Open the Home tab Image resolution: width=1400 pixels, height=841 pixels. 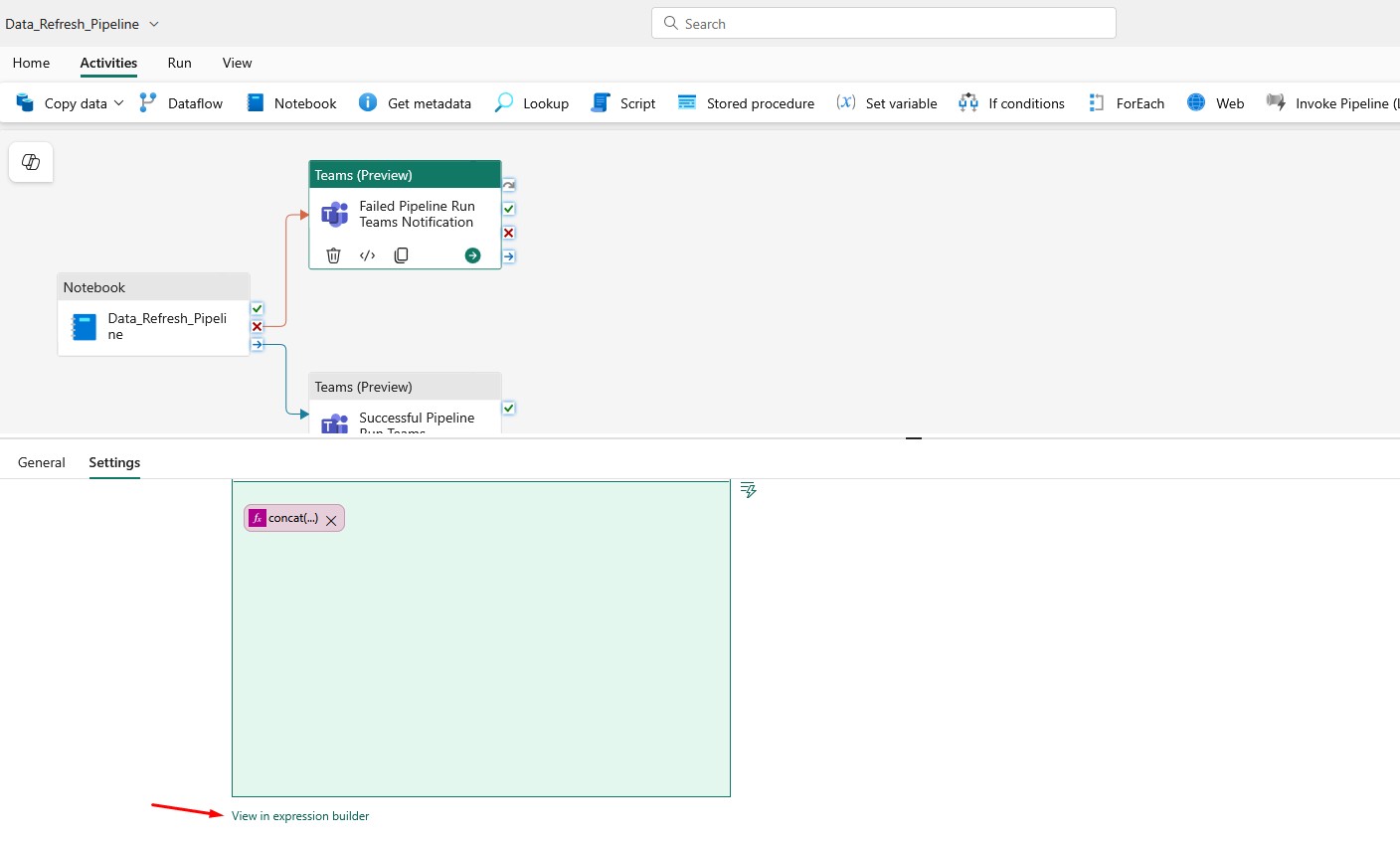(x=31, y=63)
